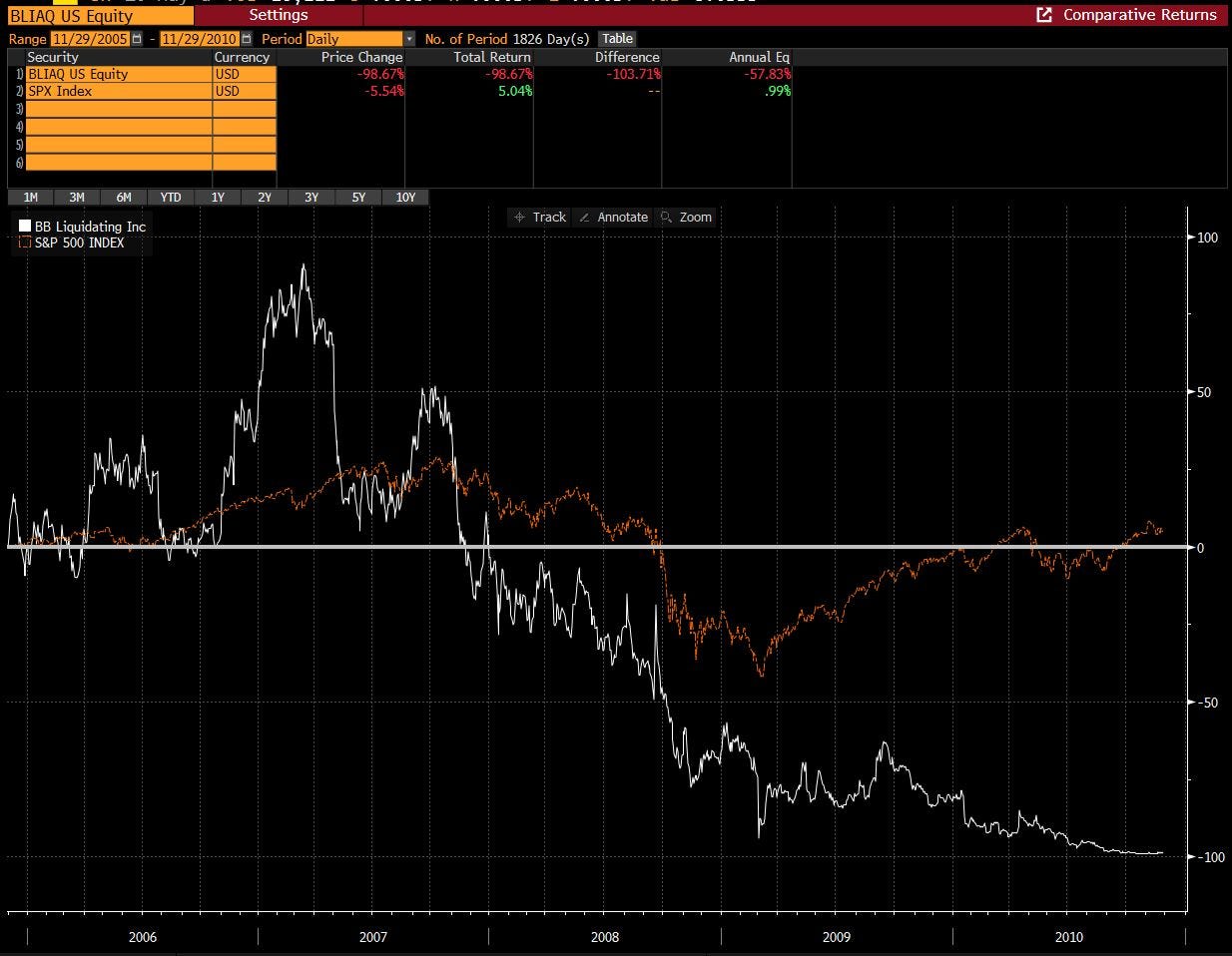Click empty security field in row 4
Screen dimensions: 1232x956
pos(119,127)
